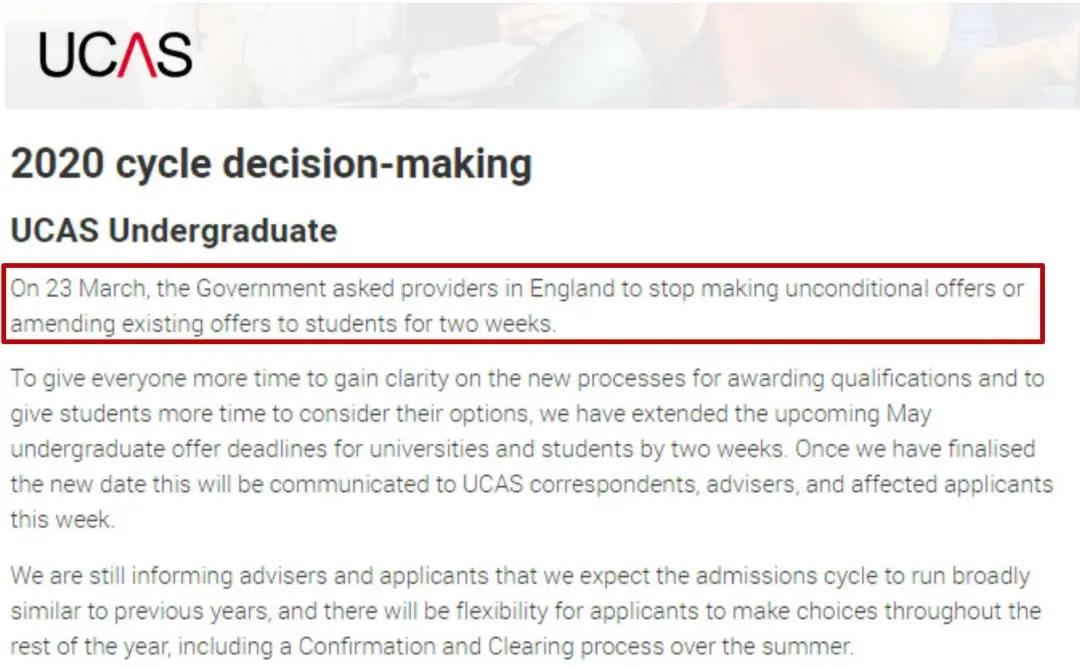The image size is (1080, 668).
Task: Click the red-outlined paragraph about 23 March
Action: pos(526,307)
